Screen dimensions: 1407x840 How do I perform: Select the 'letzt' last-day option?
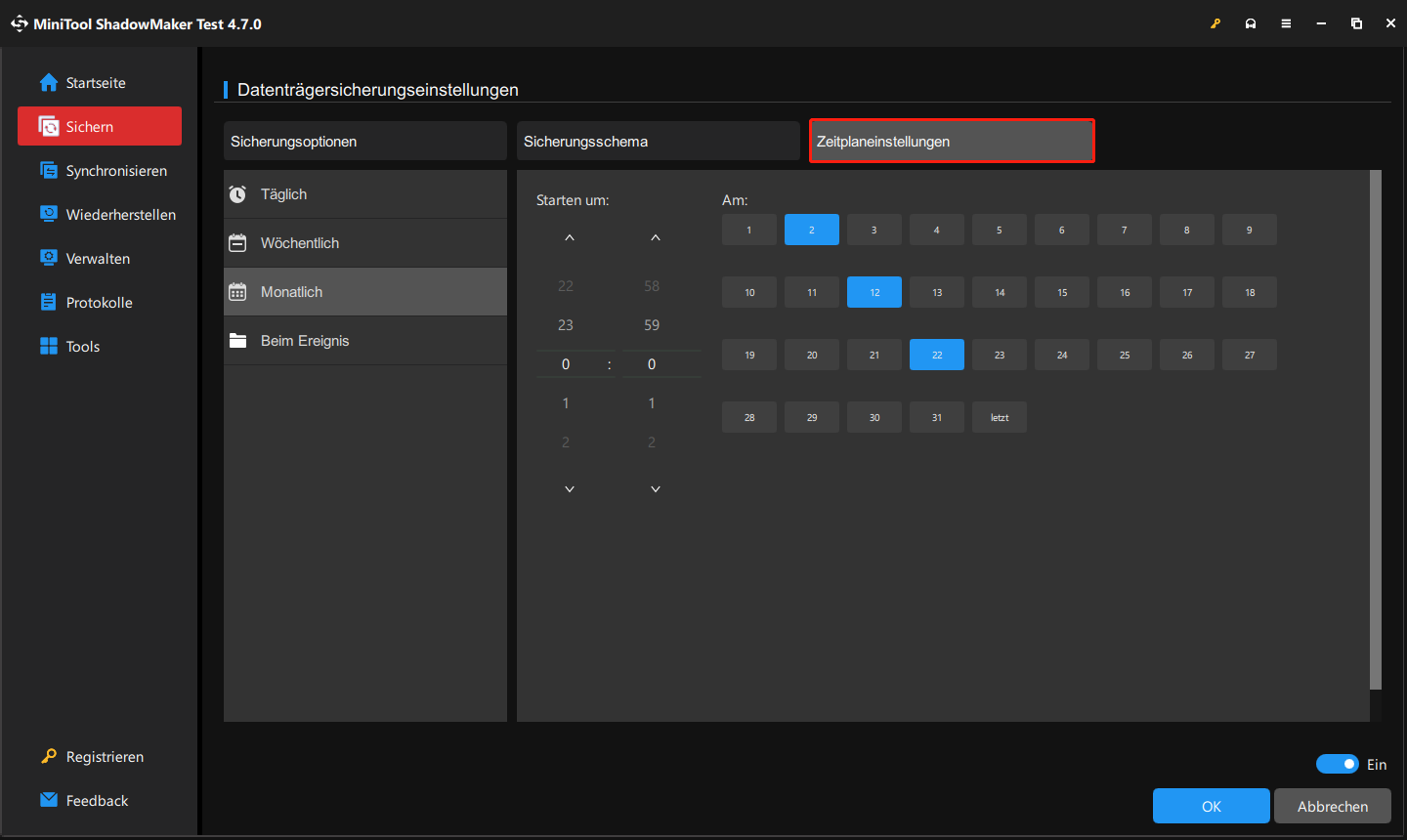click(x=999, y=417)
